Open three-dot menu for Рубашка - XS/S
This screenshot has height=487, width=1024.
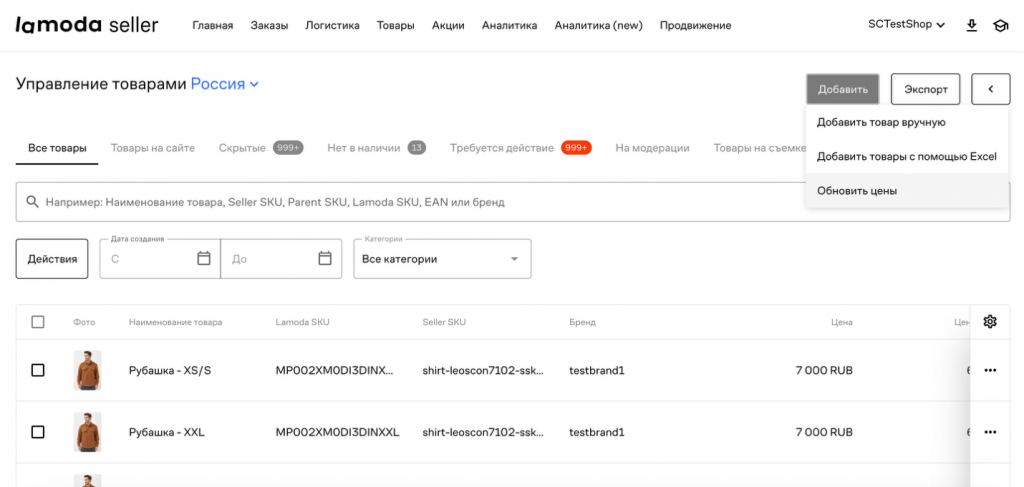click(990, 370)
